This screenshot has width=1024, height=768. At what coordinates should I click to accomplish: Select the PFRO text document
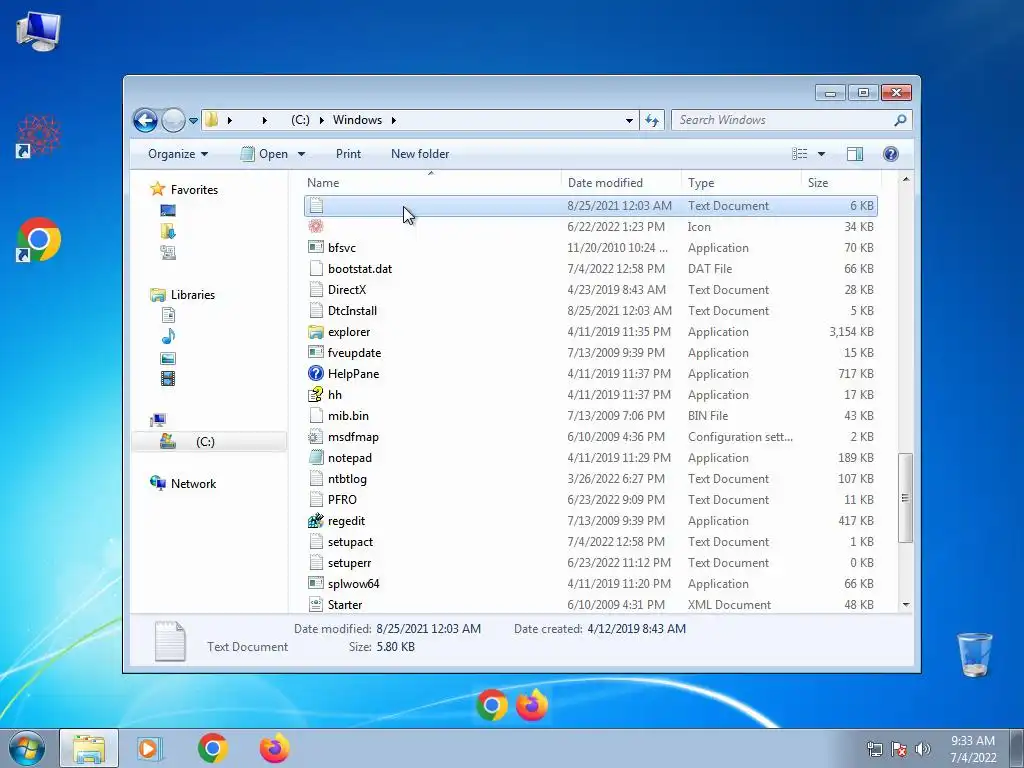pyautogui.click(x=591, y=500)
